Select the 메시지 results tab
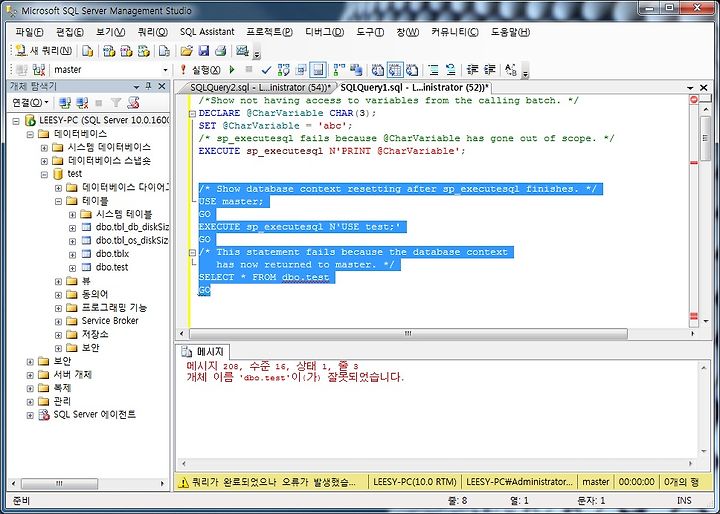This screenshot has height=514, width=720. 205,352
